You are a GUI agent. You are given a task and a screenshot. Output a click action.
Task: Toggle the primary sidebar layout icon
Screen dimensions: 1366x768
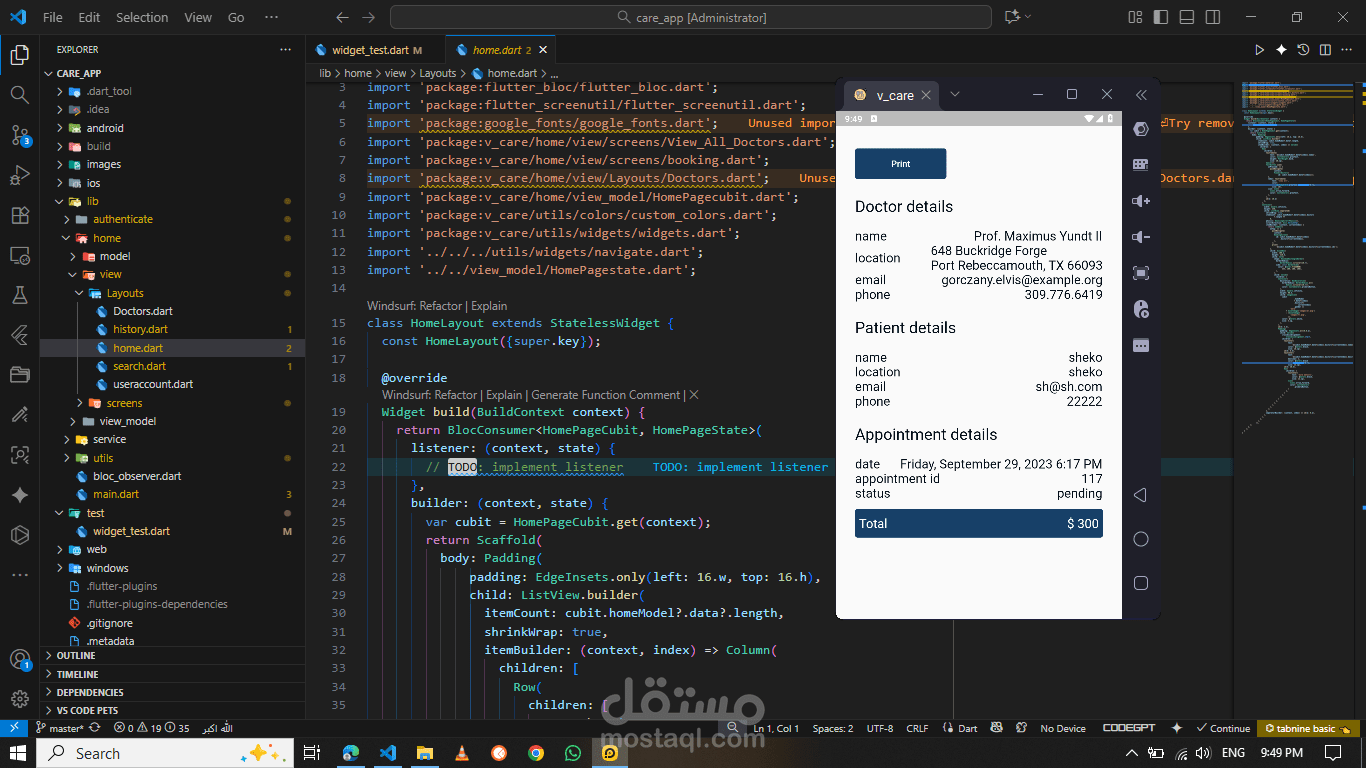1160,17
